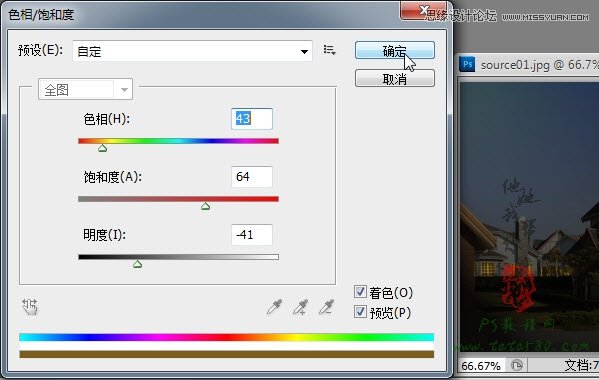Select the add-to-sample eyedropper (plus)
The height and width of the screenshot is (380, 599).
pyautogui.click(x=300, y=307)
